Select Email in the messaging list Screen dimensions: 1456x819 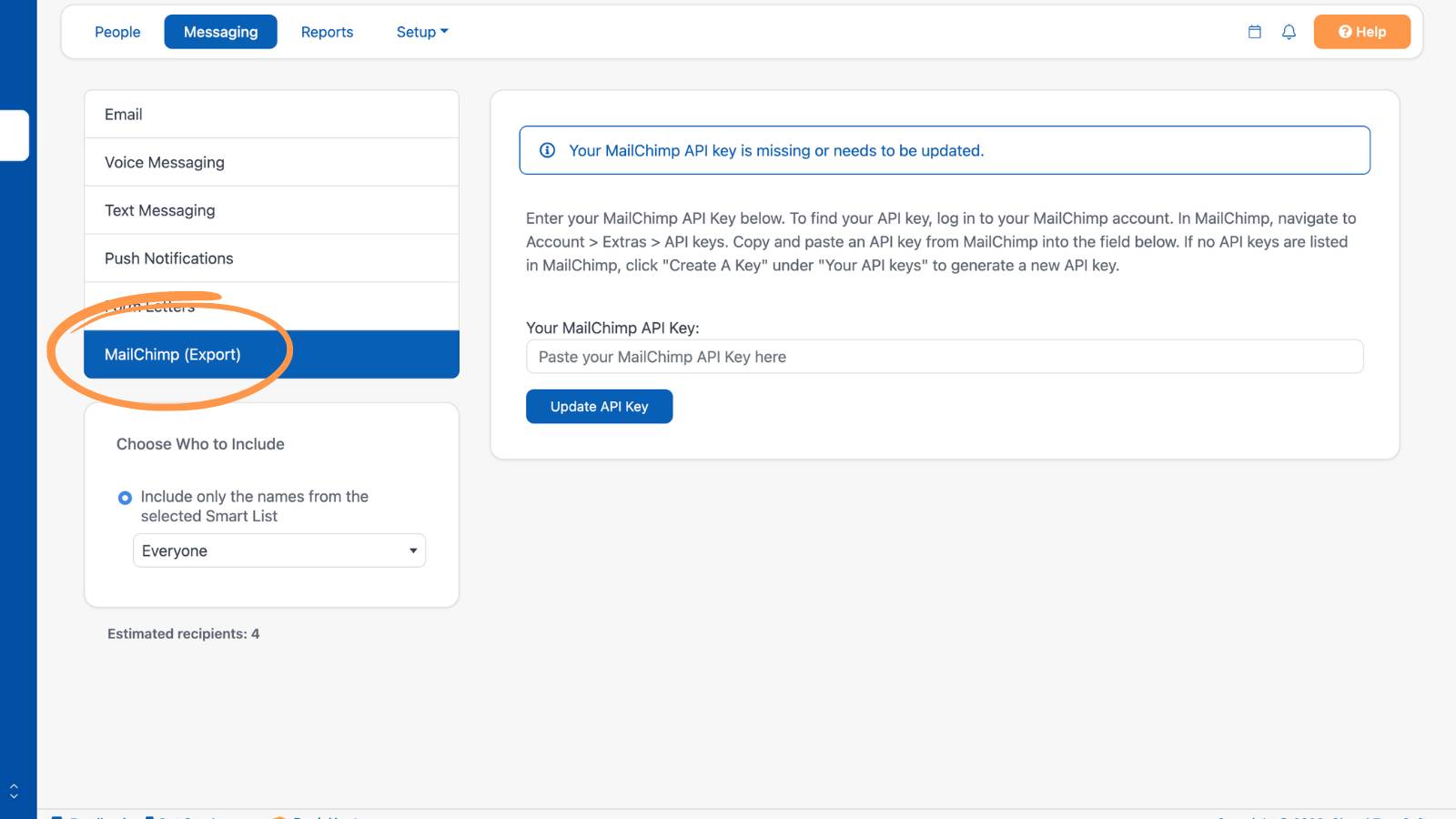point(271,115)
